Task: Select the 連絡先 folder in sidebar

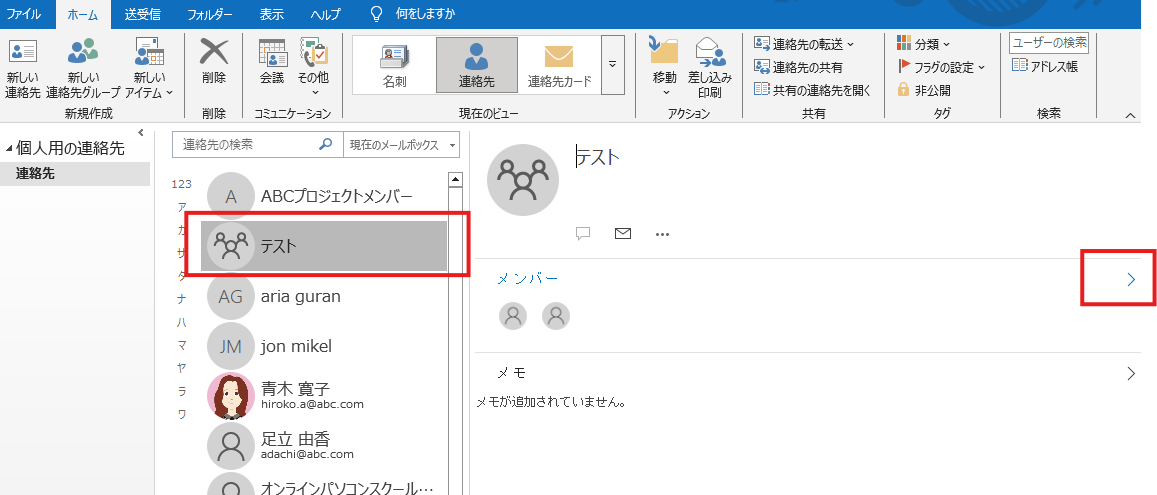Action: (x=75, y=174)
